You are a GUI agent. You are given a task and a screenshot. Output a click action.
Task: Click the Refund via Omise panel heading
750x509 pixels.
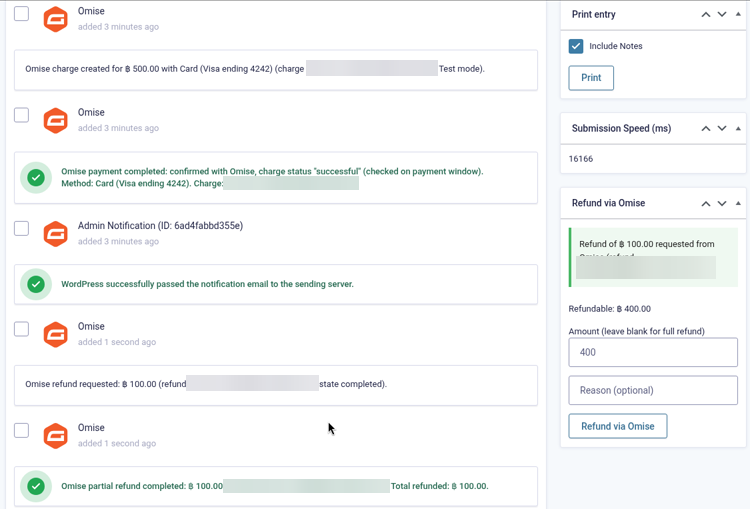608,203
